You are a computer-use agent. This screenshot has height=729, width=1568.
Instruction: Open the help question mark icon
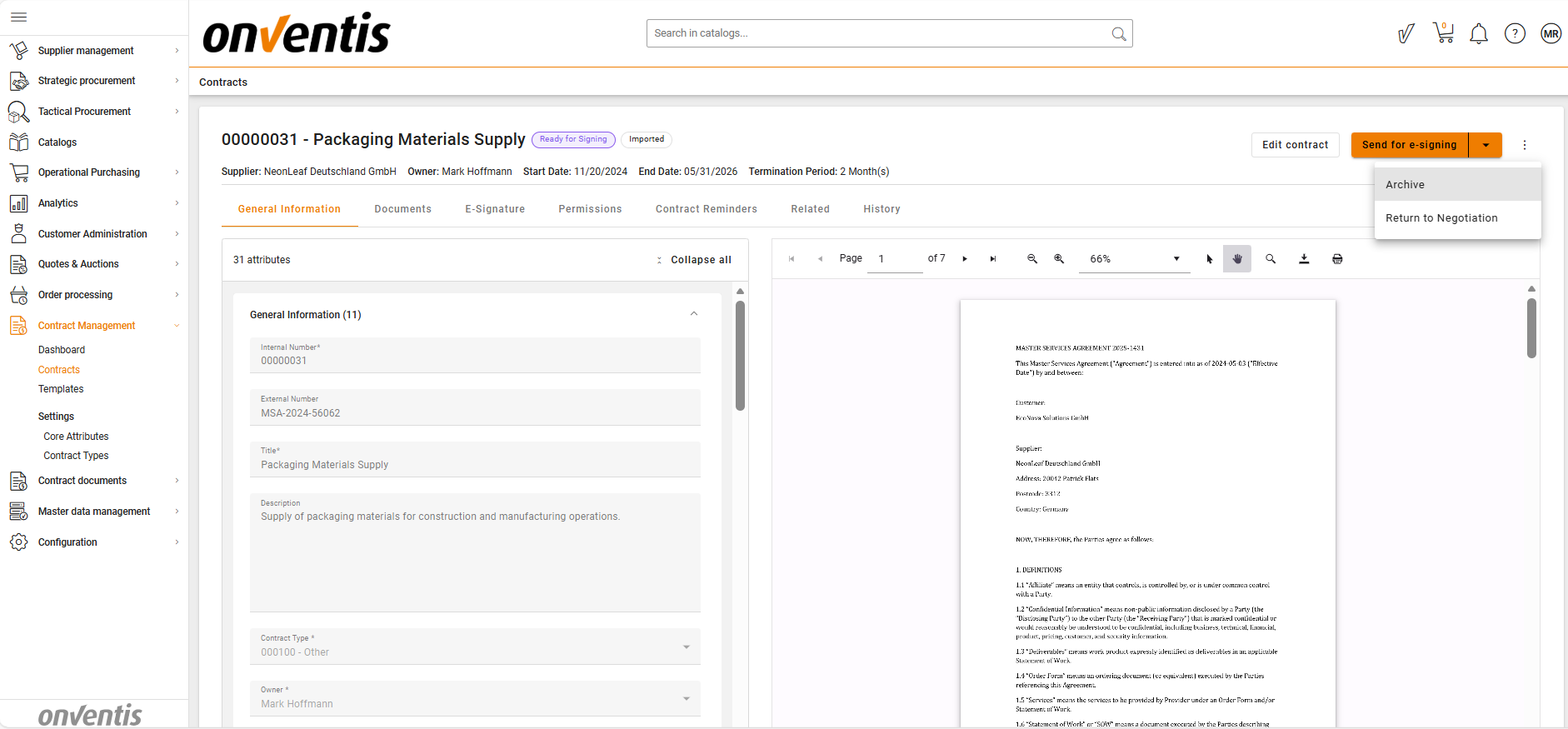pos(1515,33)
